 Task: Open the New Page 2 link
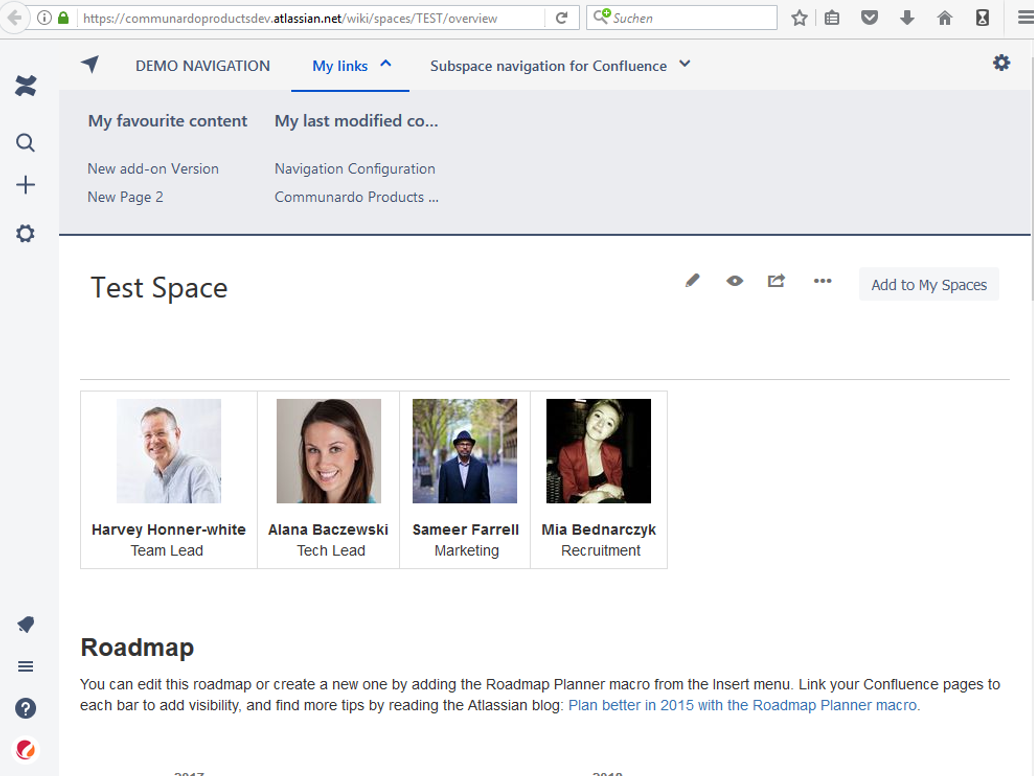125,197
